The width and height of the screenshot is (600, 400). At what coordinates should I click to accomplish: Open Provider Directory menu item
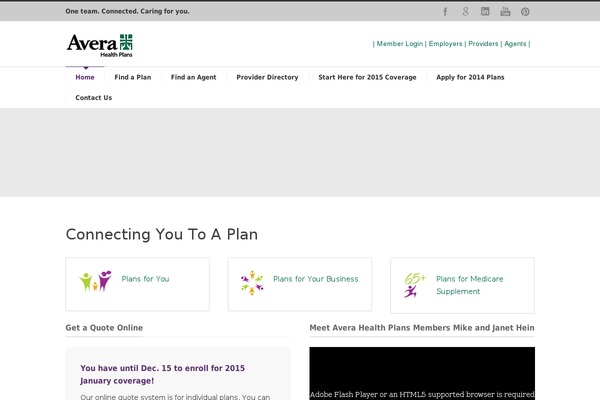267,77
